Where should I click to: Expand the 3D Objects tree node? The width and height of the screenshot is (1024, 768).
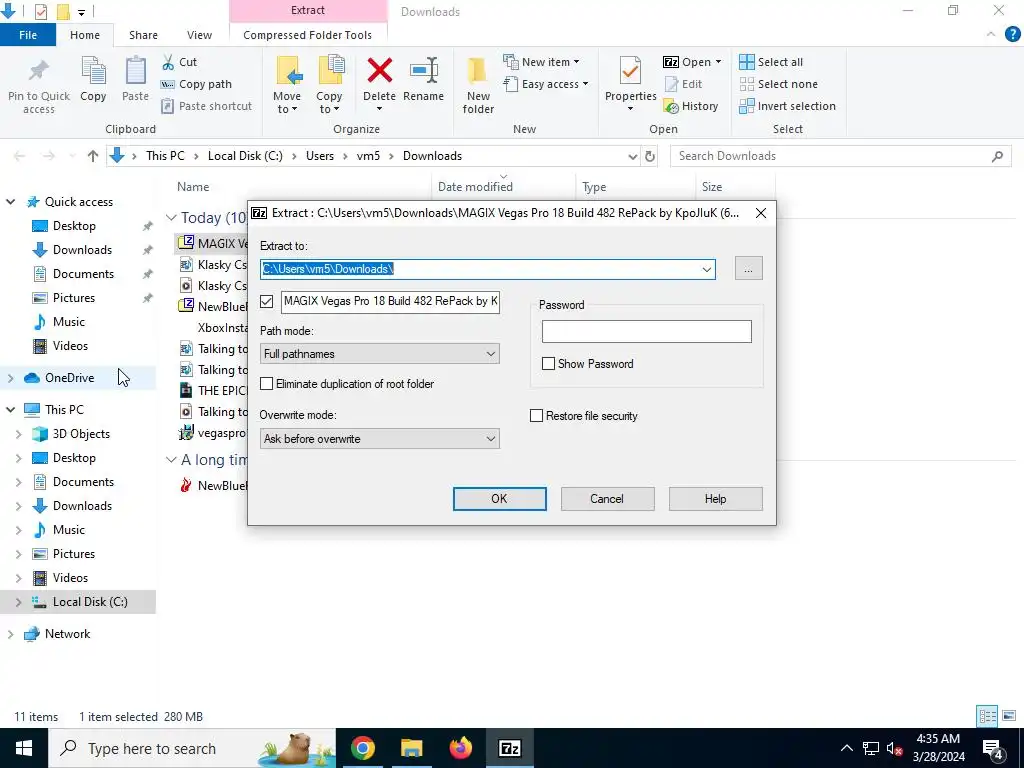coord(18,434)
